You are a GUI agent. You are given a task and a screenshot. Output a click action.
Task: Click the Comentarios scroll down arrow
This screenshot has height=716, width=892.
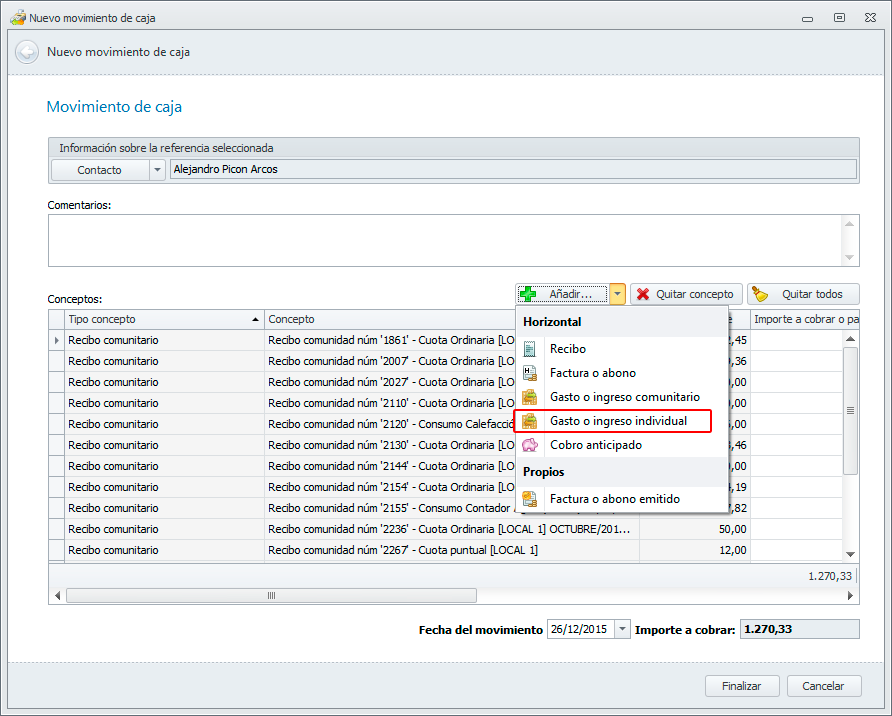pos(849,258)
